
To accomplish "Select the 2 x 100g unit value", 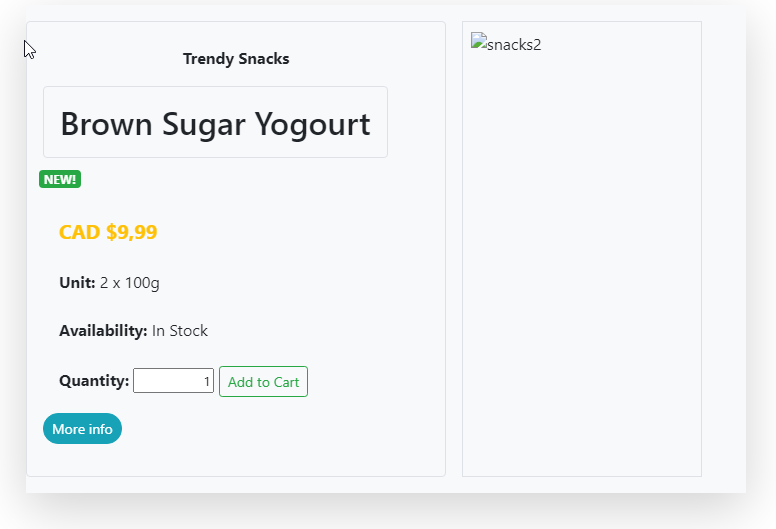I will 130,283.
